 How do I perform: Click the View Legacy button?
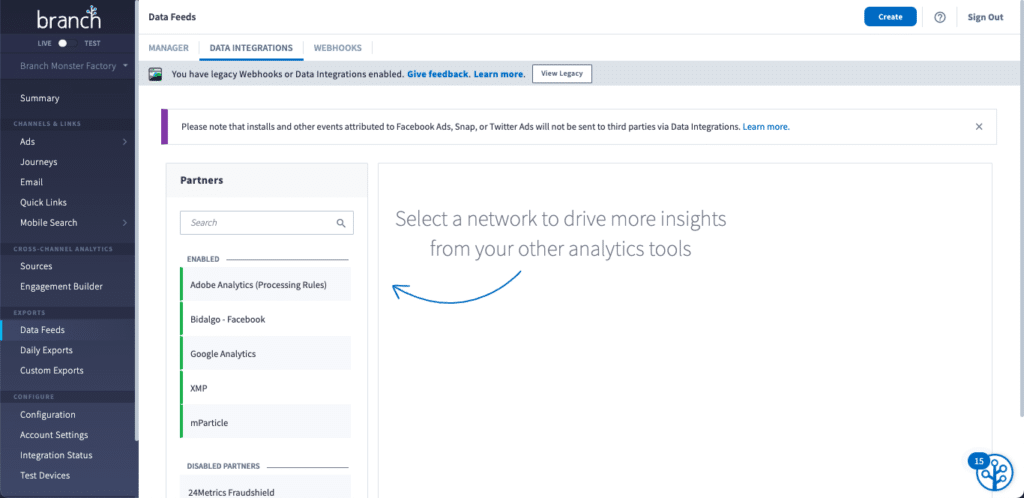(x=561, y=74)
